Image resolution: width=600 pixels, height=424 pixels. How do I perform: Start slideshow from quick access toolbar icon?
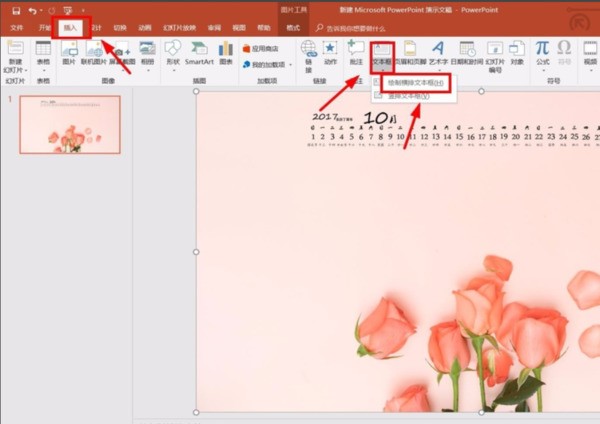(68, 11)
